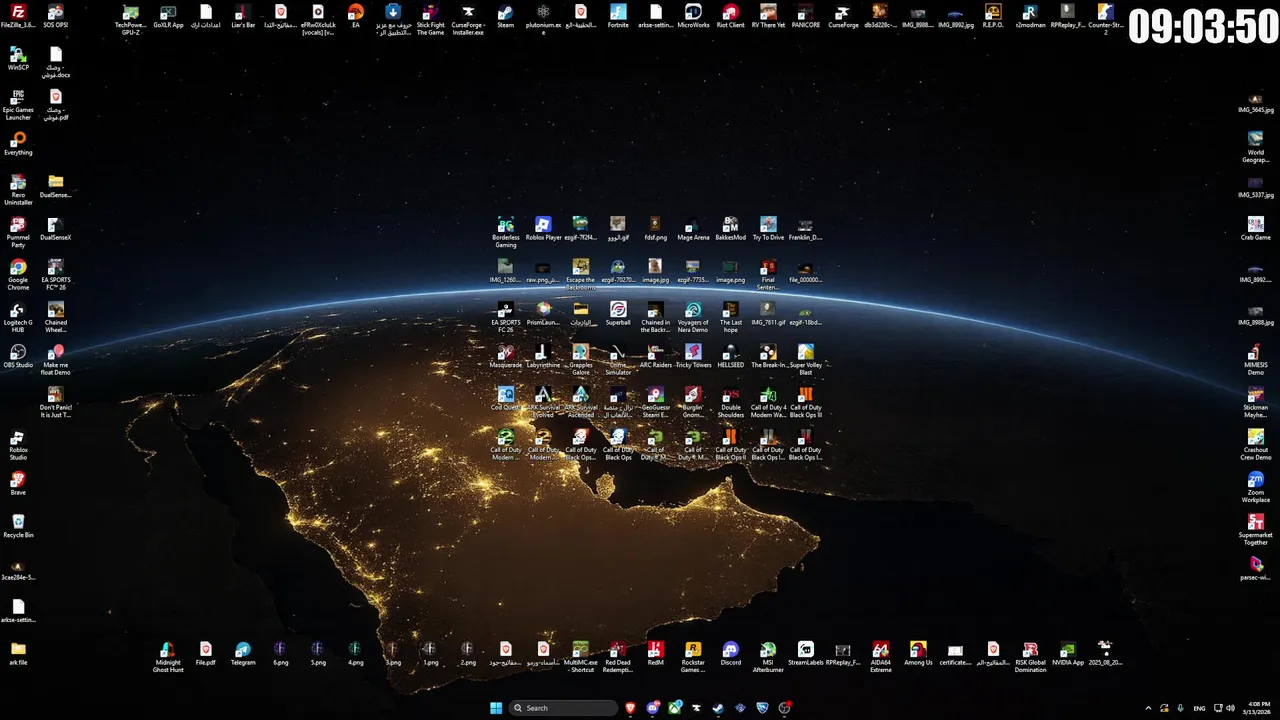Open the Google Chrome desktop shortcut

pyautogui.click(x=18, y=275)
